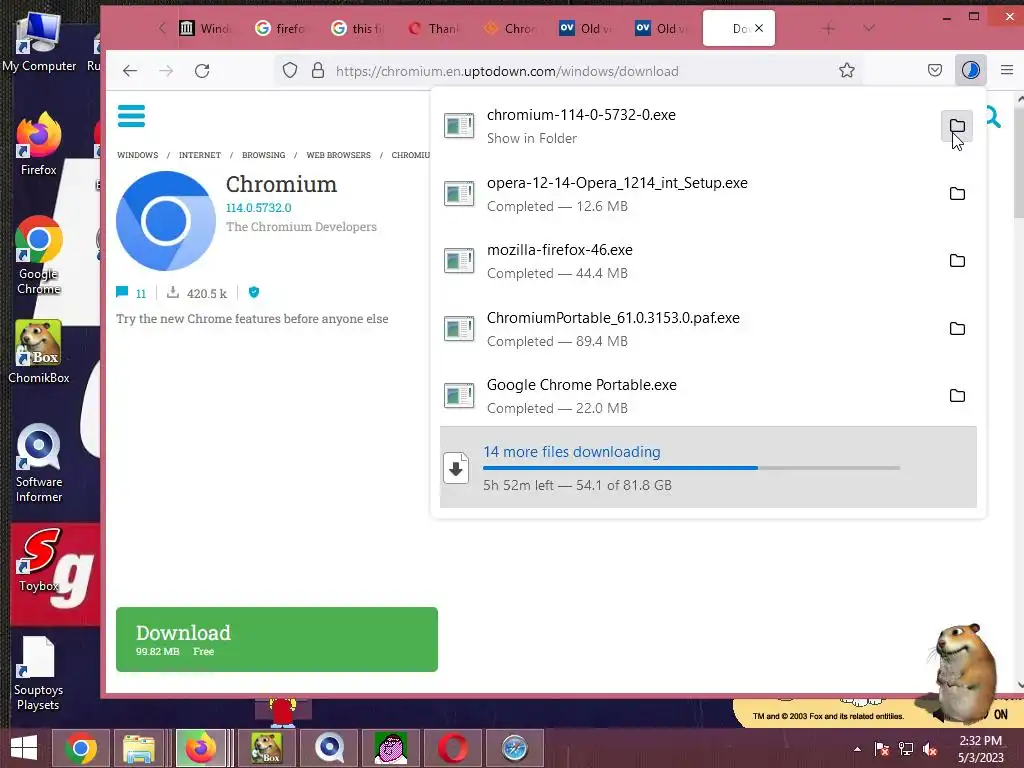Image resolution: width=1024 pixels, height=768 pixels.
Task: Open File Explorer from the taskbar
Action: 139,748
